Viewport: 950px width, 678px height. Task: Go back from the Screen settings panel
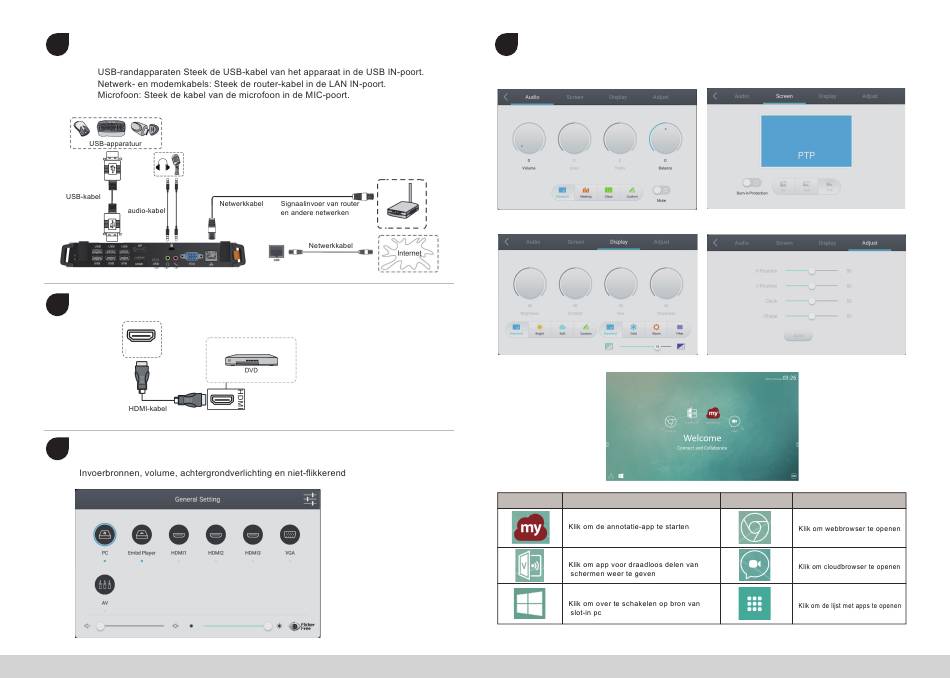[x=716, y=96]
